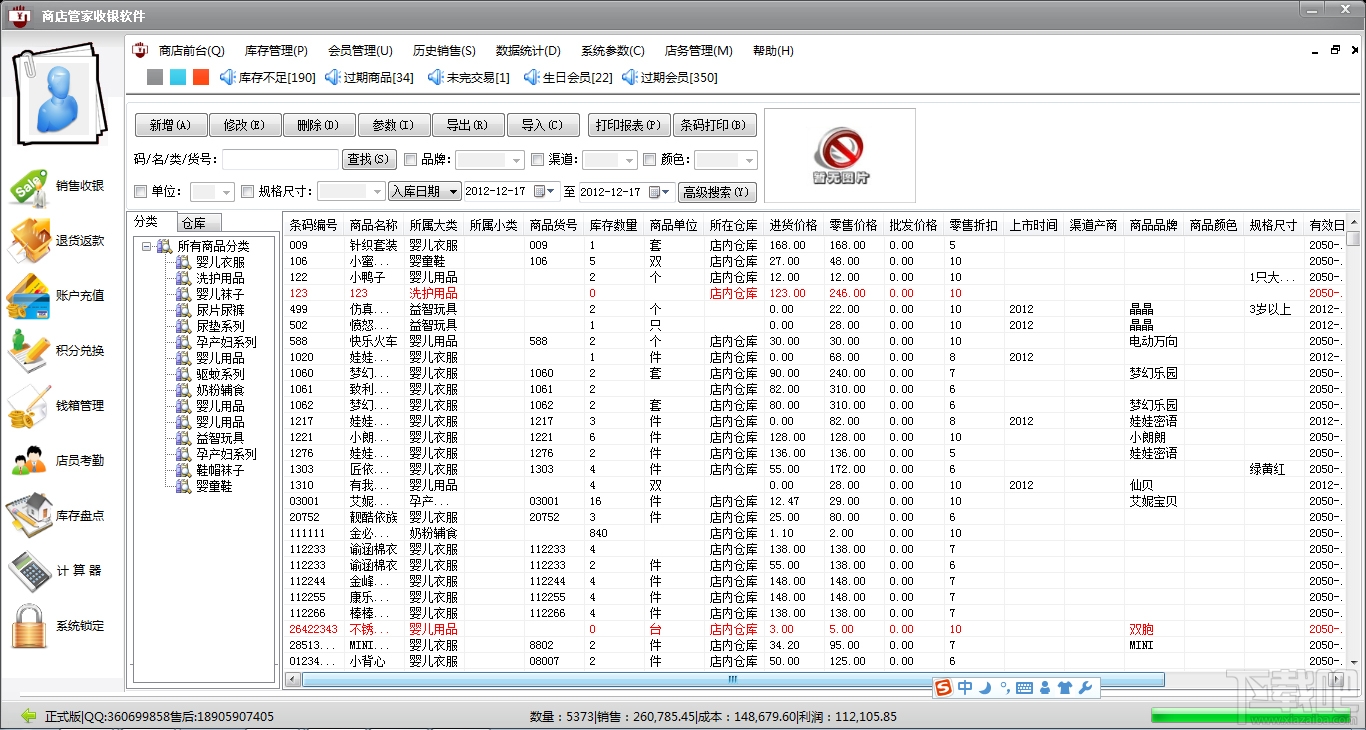Click the app logo icon beside 商店前台 menu

click(140, 50)
